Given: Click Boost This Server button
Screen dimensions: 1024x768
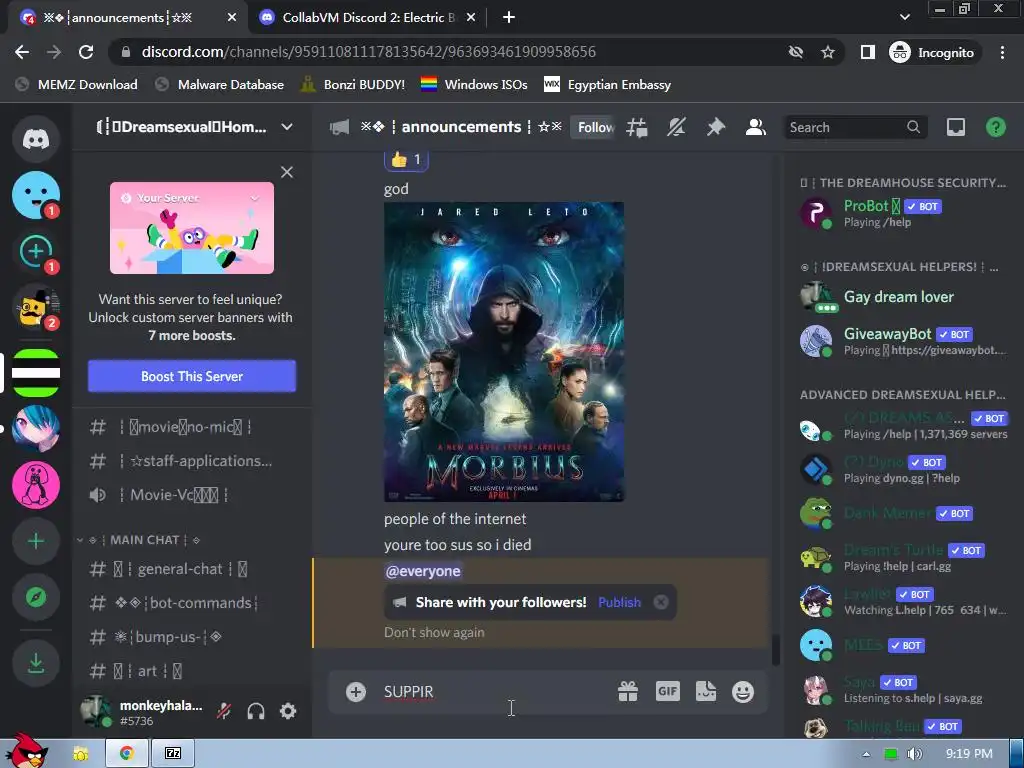Looking at the screenshot, I should (192, 376).
